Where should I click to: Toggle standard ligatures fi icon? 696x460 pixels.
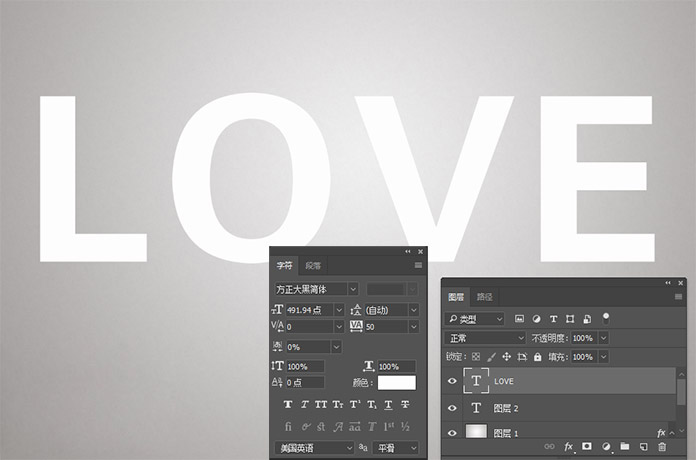pos(288,427)
